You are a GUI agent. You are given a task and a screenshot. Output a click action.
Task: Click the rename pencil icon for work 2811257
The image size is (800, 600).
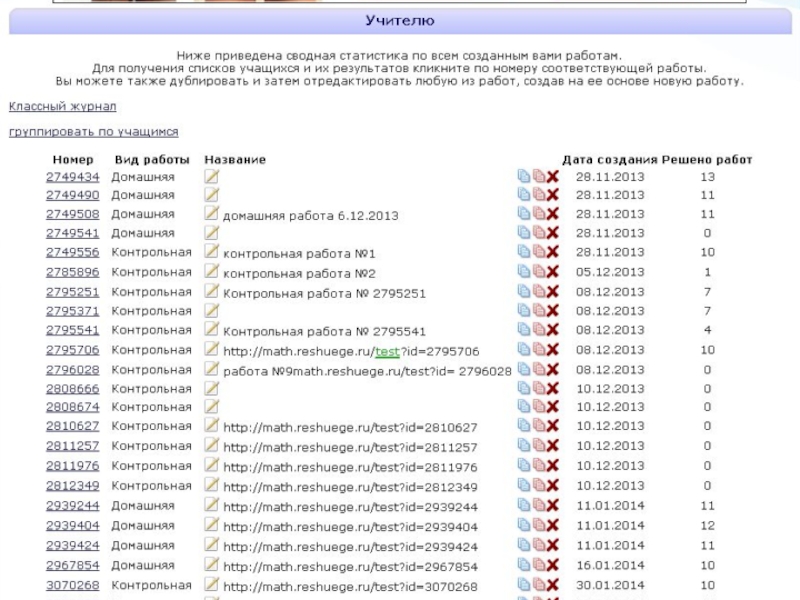pos(211,446)
